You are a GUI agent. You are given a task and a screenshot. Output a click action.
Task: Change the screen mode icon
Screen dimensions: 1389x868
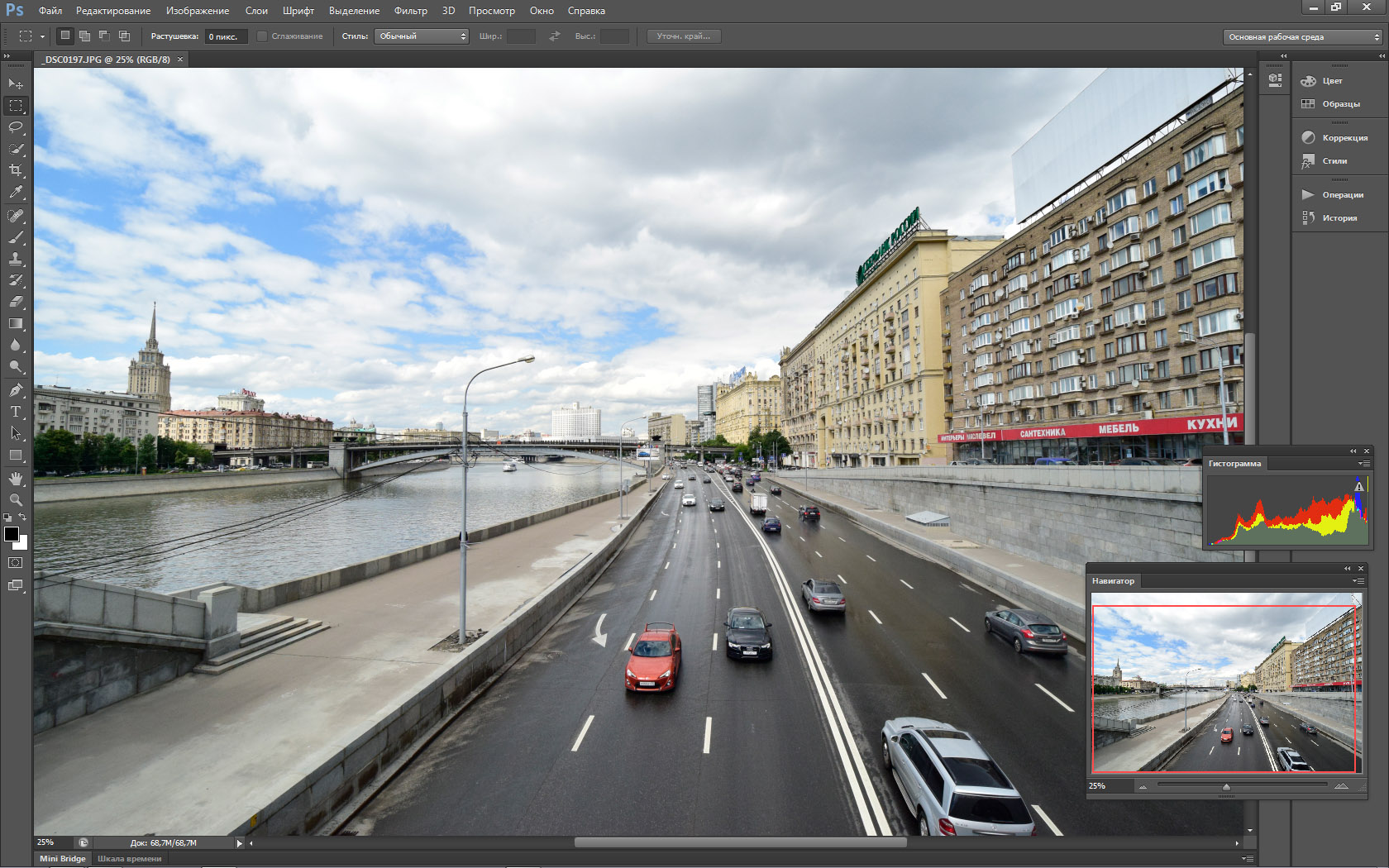click(16, 585)
